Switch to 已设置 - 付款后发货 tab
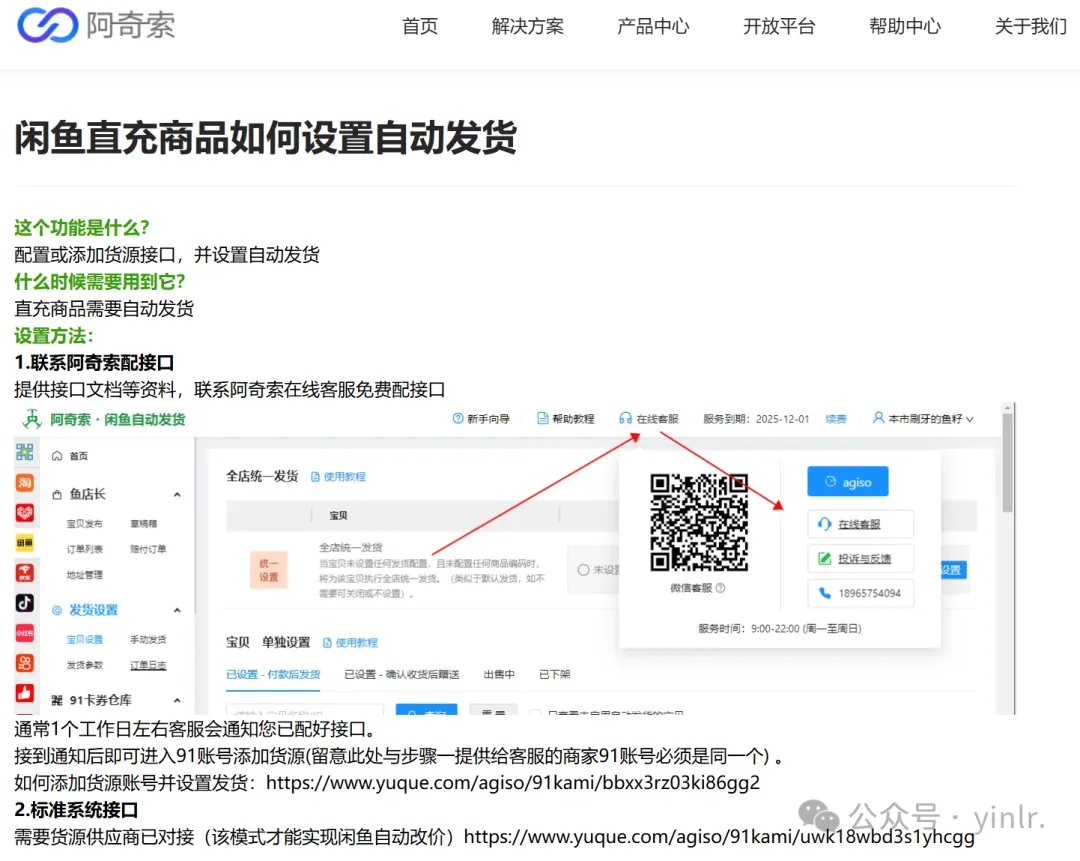 click(x=273, y=674)
